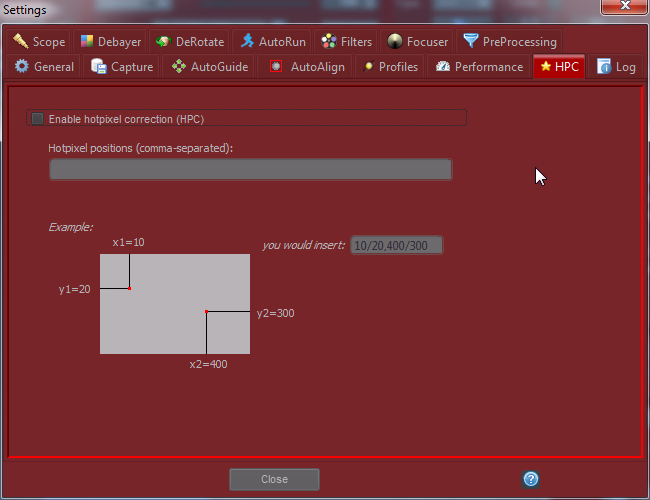Switch to the Debayer tab
The height and width of the screenshot is (500, 650).
pyautogui.click(x=111, y=42)
